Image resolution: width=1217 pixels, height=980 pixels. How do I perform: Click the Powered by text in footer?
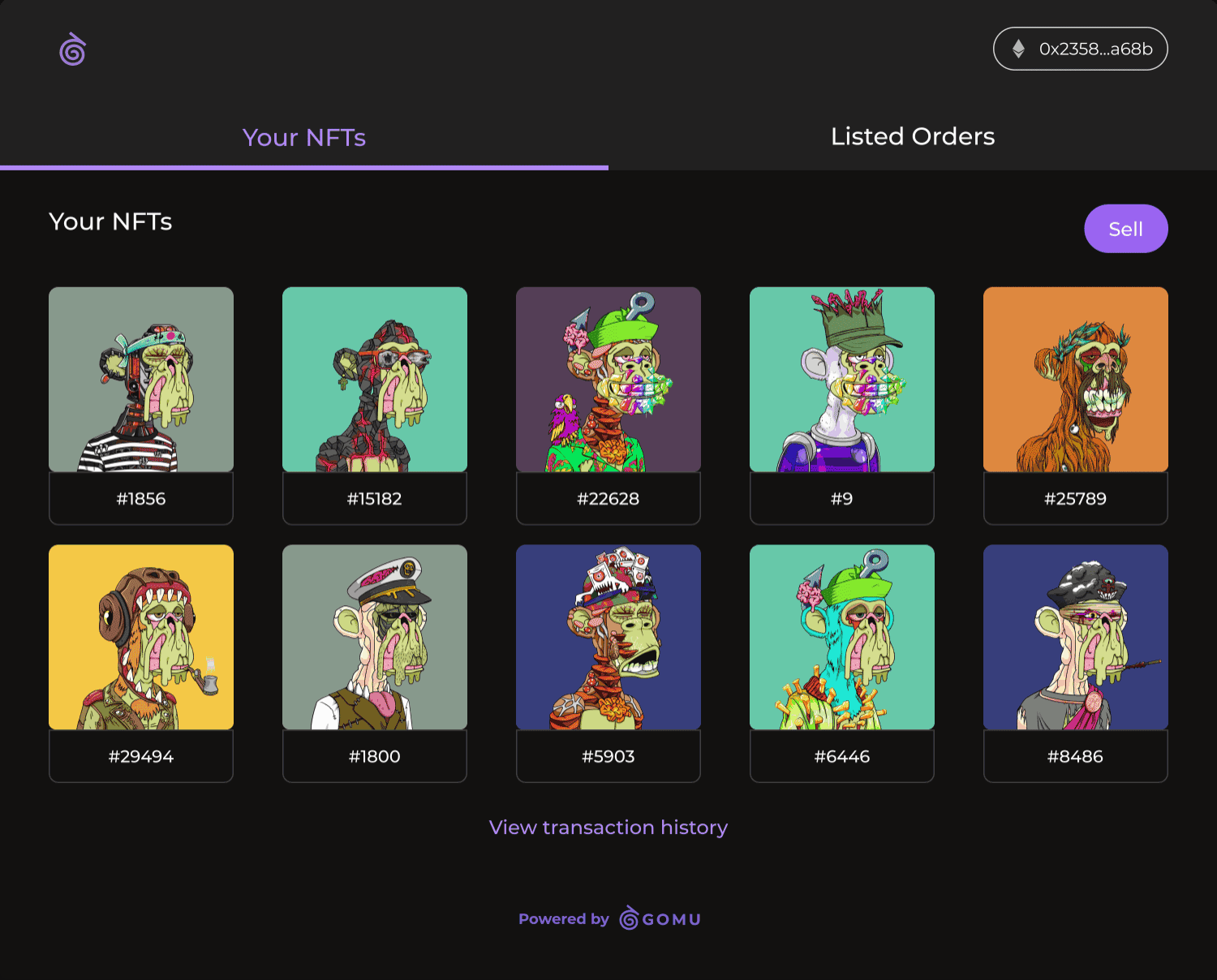tap(564, 919)
